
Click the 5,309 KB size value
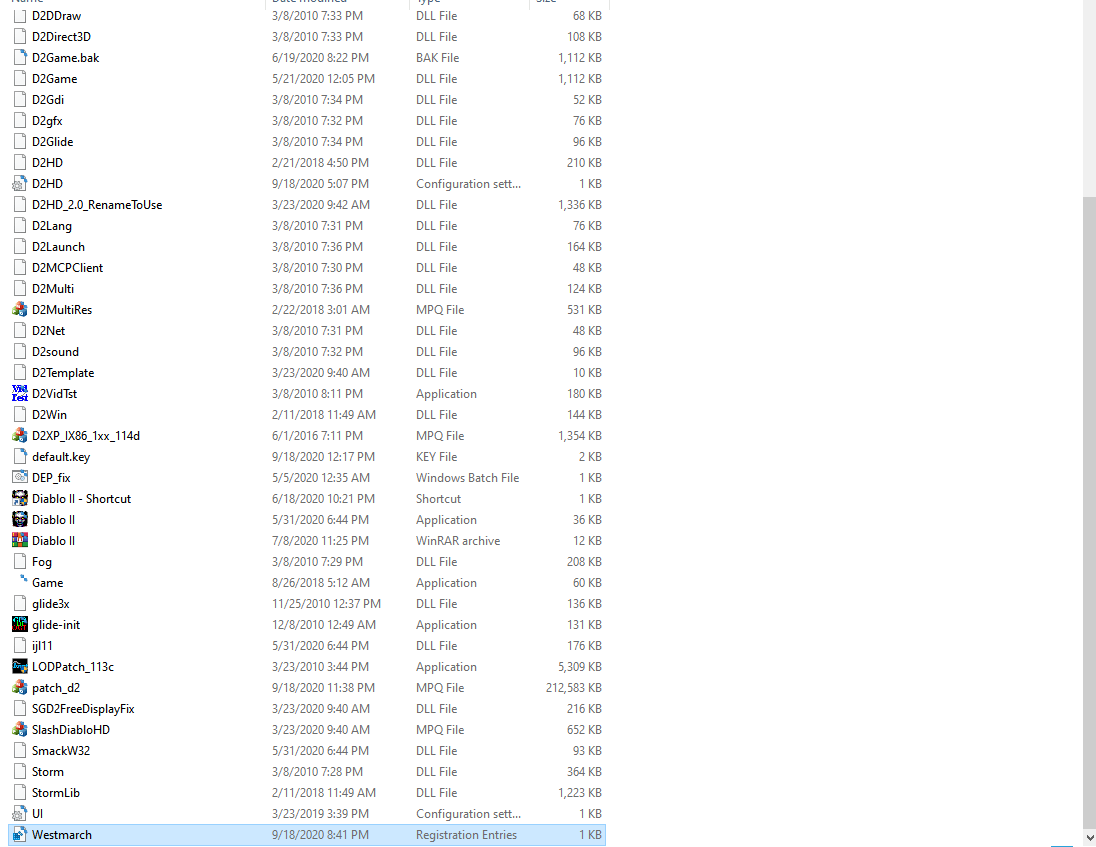point(580,667)
